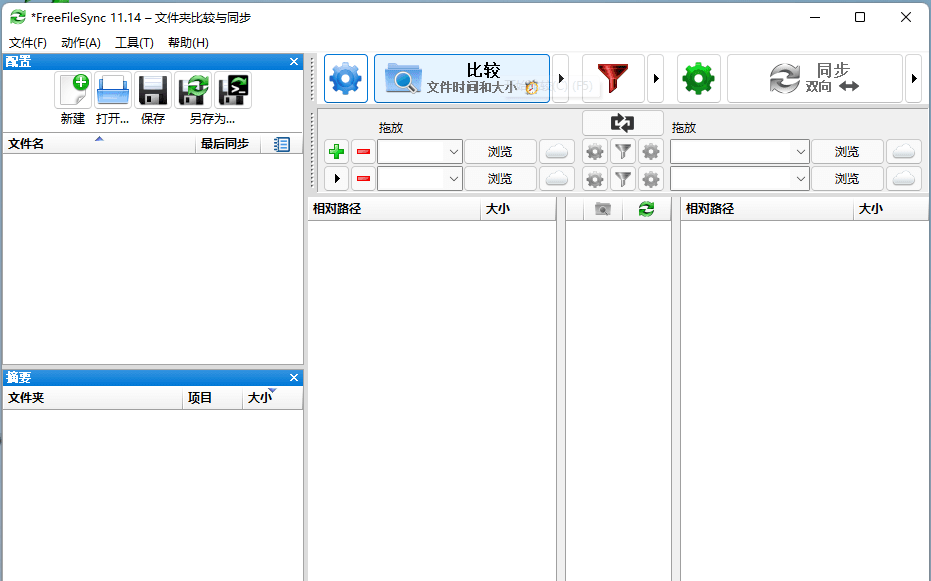Open the 动作(A) menu
Image resolution: width=931 pixels, height=581 pixels.
pyautogui.click(x=81, y=43)
